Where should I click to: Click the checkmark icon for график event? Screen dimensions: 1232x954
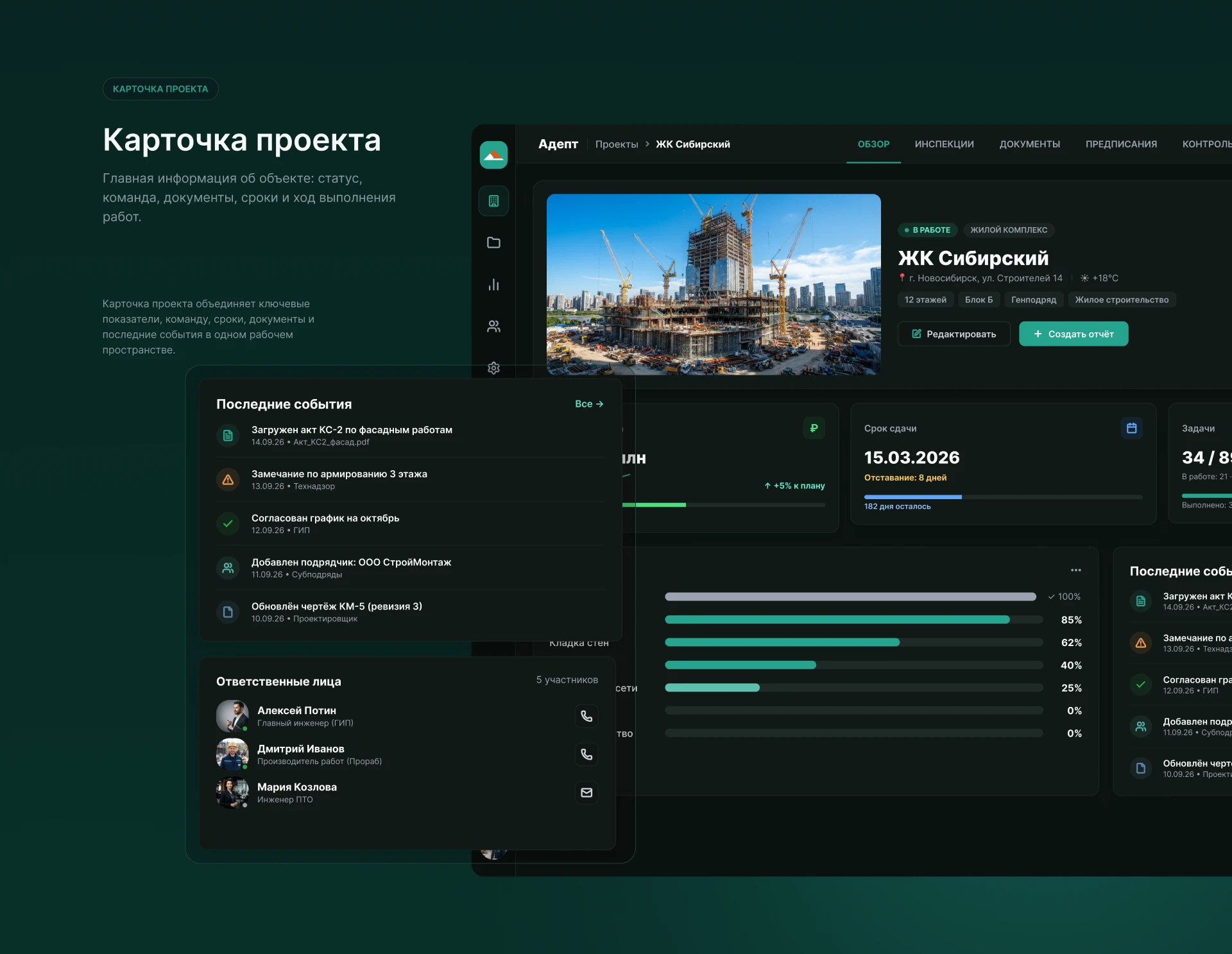click(228, 524)
